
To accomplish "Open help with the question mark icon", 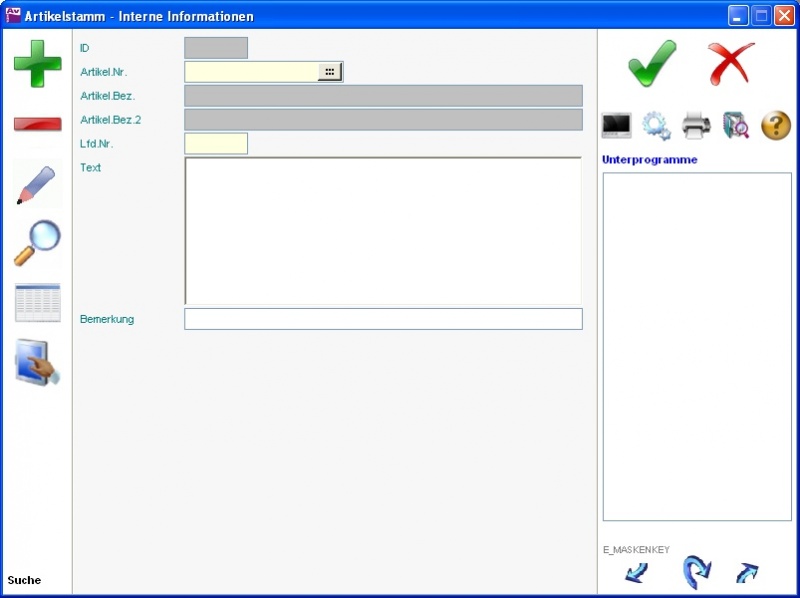I will pyautogui.click(x=776, y=126).
